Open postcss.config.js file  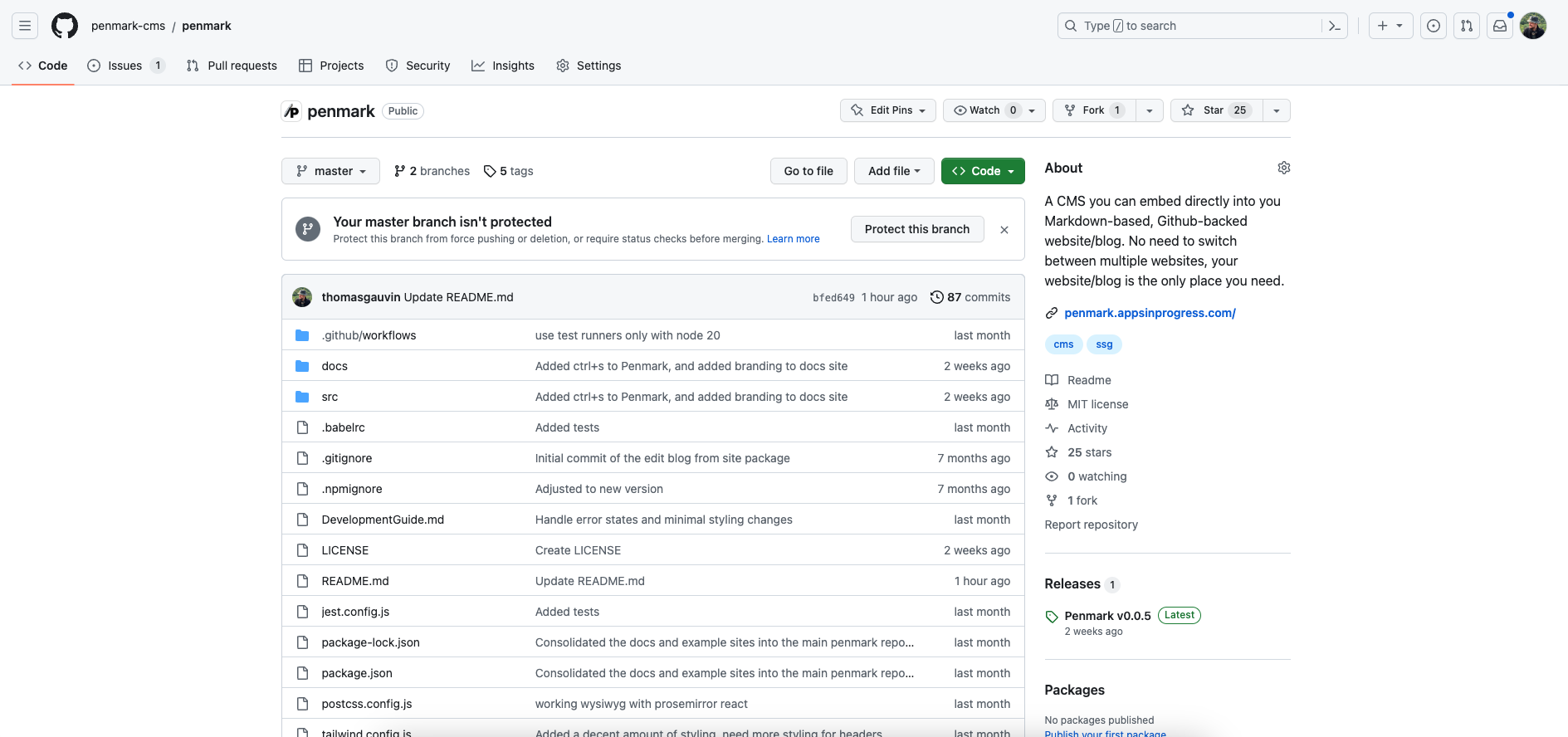367,704
